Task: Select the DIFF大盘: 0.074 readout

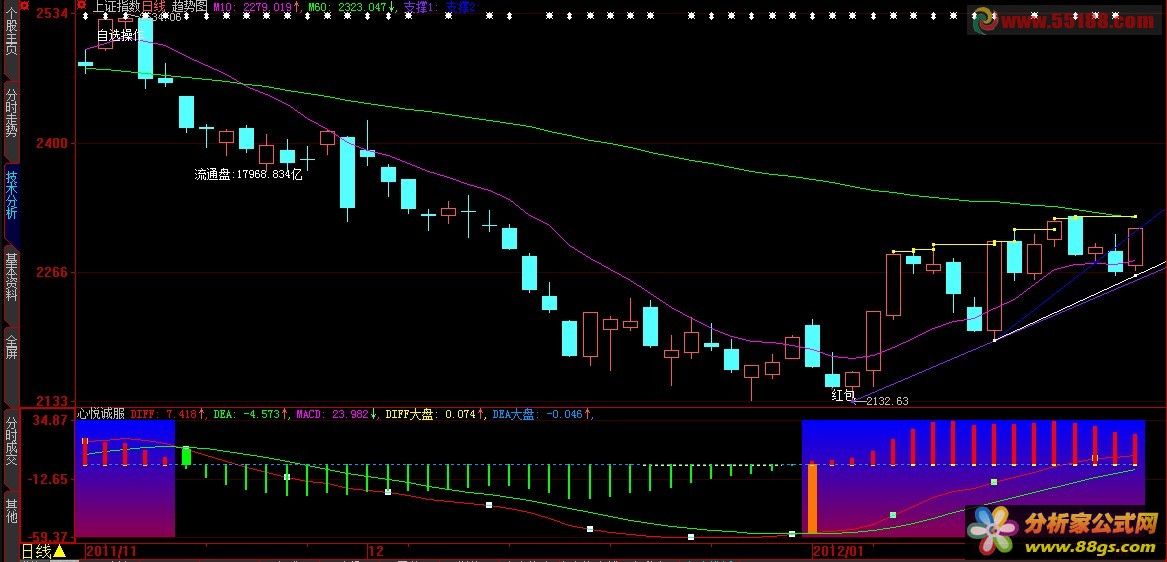Action: 435,414
